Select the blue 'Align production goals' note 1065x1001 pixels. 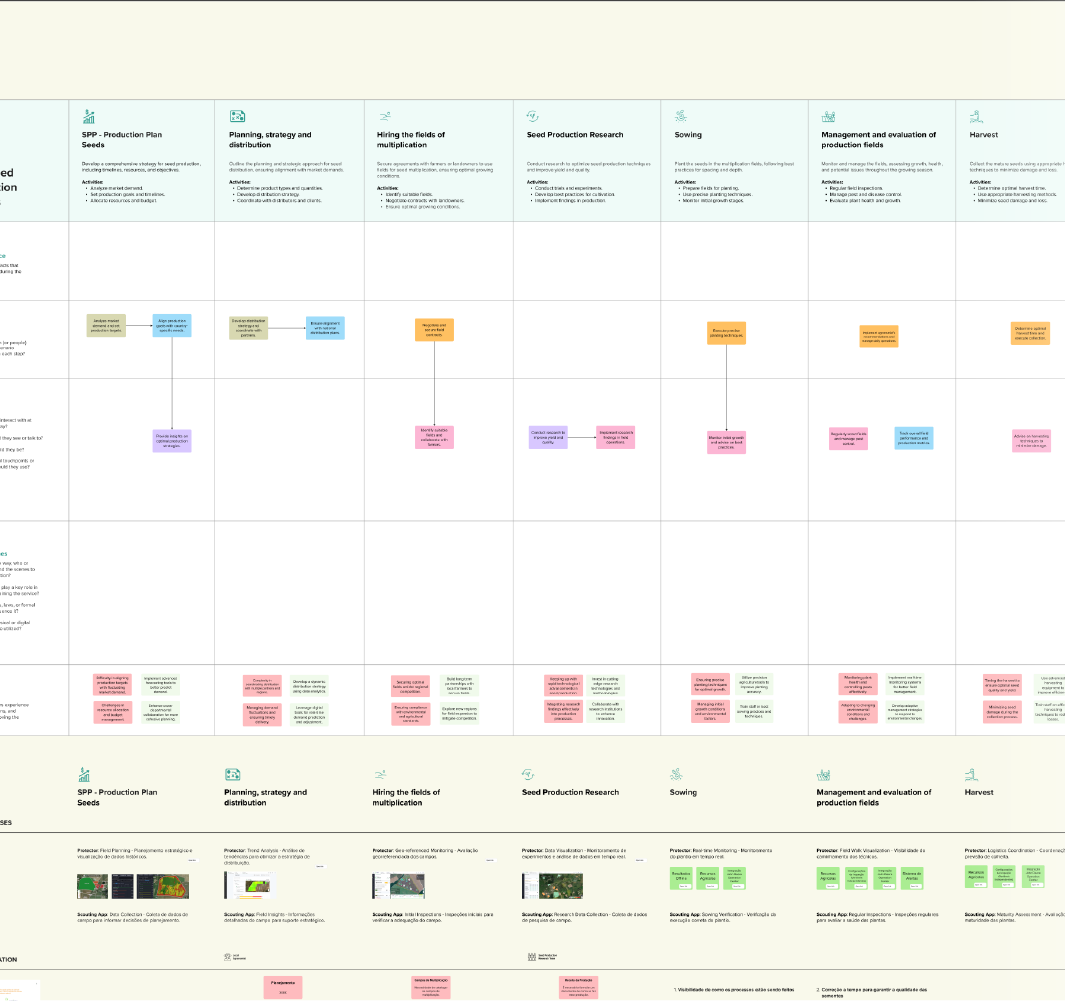pyautogui.click(x=172, y=325)
